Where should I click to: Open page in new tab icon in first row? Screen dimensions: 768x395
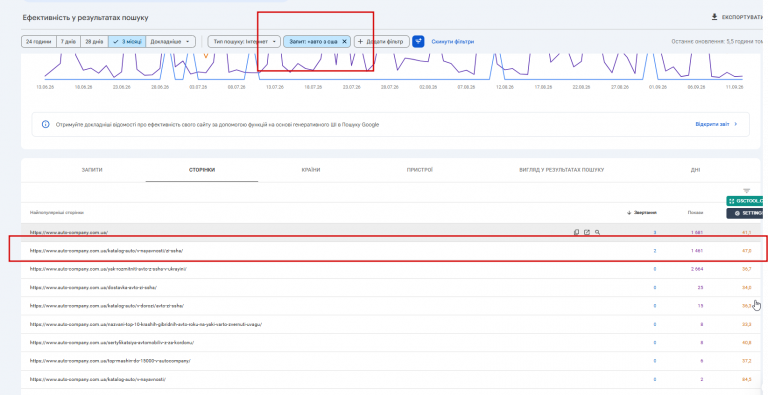[587, 232]
